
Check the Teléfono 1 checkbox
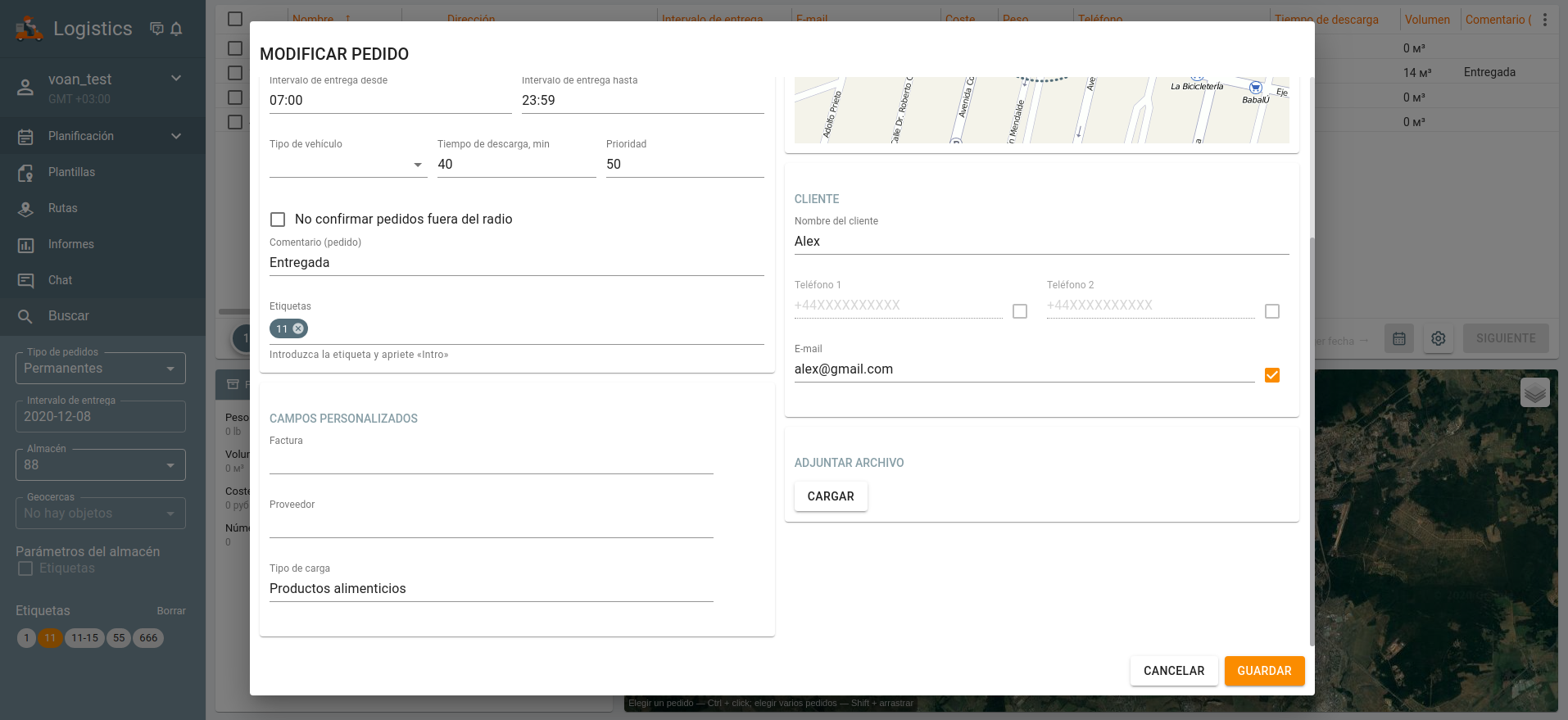coord(1019,311)
